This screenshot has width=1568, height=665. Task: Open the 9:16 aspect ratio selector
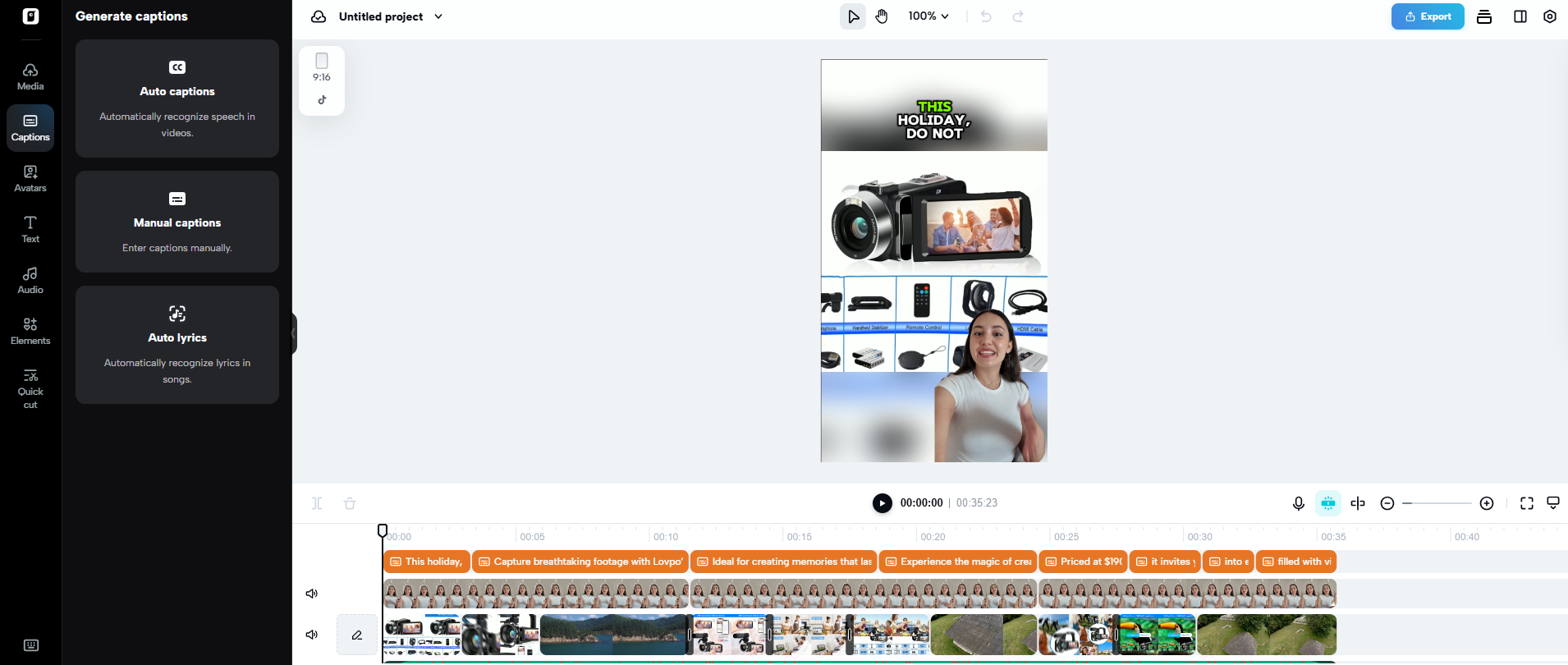322,68
